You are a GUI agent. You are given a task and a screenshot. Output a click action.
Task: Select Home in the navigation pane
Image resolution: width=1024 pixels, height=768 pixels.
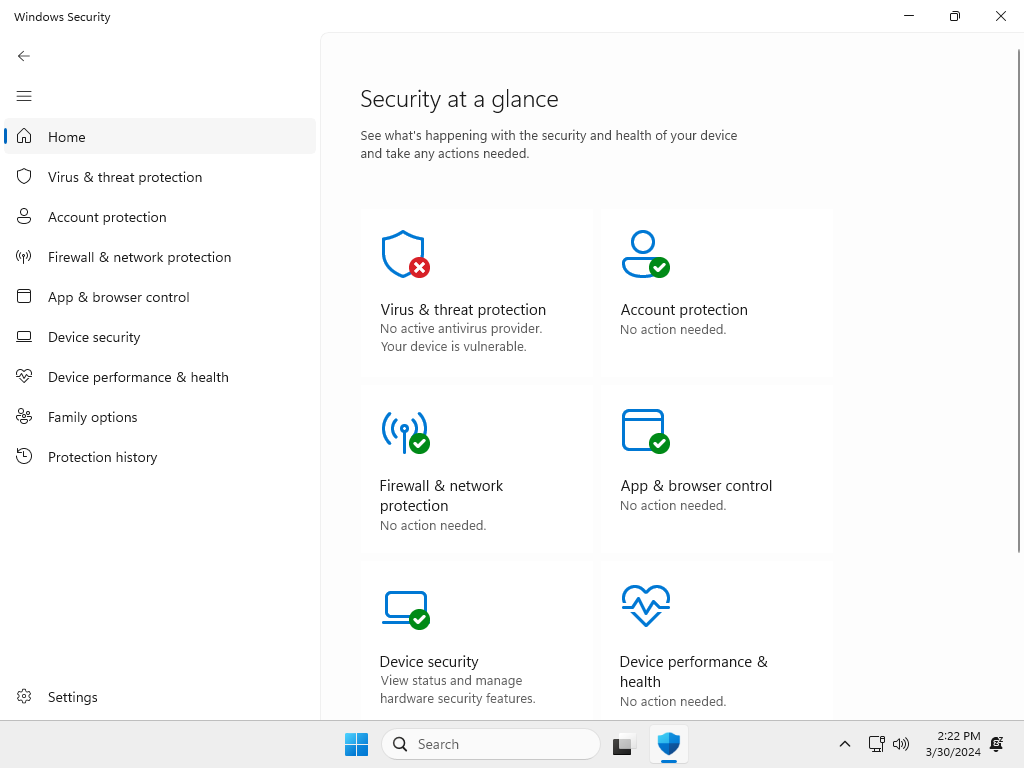tap(160, 136)
